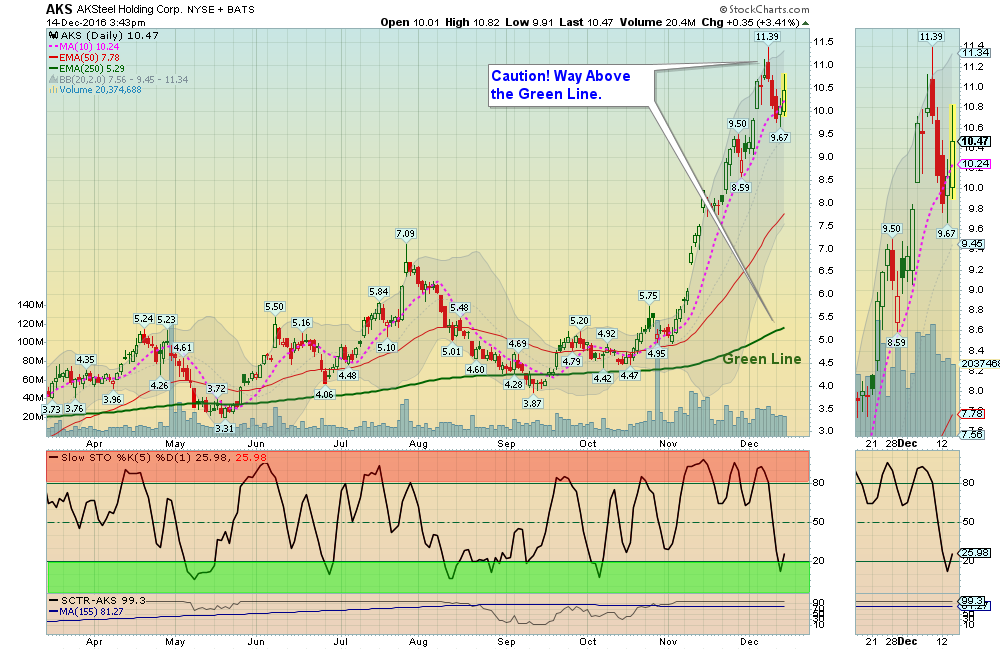Click the 5.50 June peak price label

274,307
